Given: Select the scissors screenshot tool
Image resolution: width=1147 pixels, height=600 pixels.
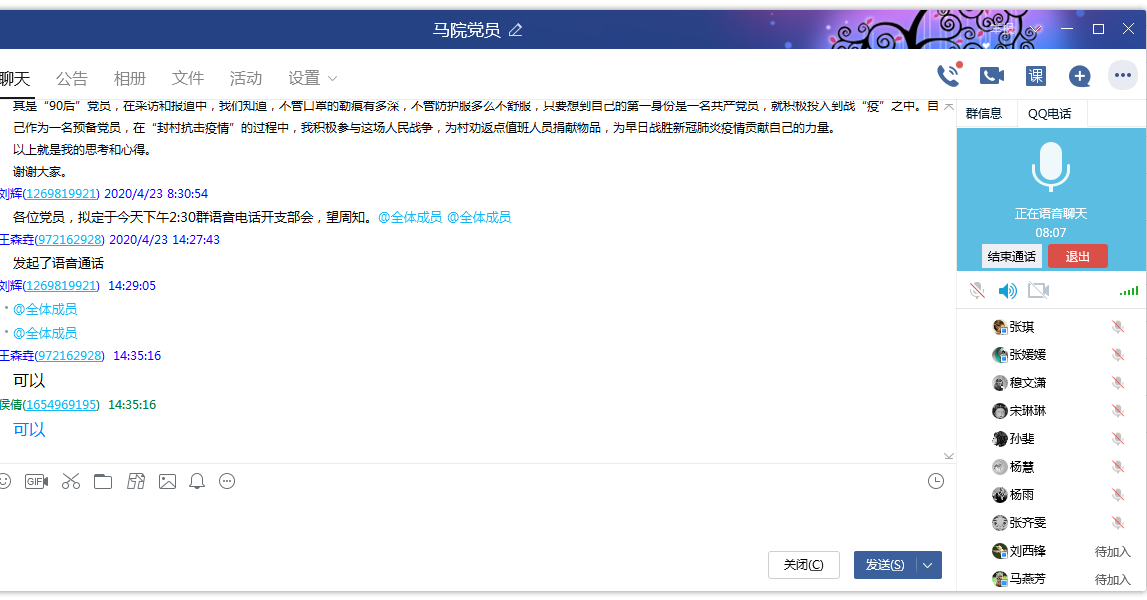Looking at the screenshot, I should coord(70,482).
